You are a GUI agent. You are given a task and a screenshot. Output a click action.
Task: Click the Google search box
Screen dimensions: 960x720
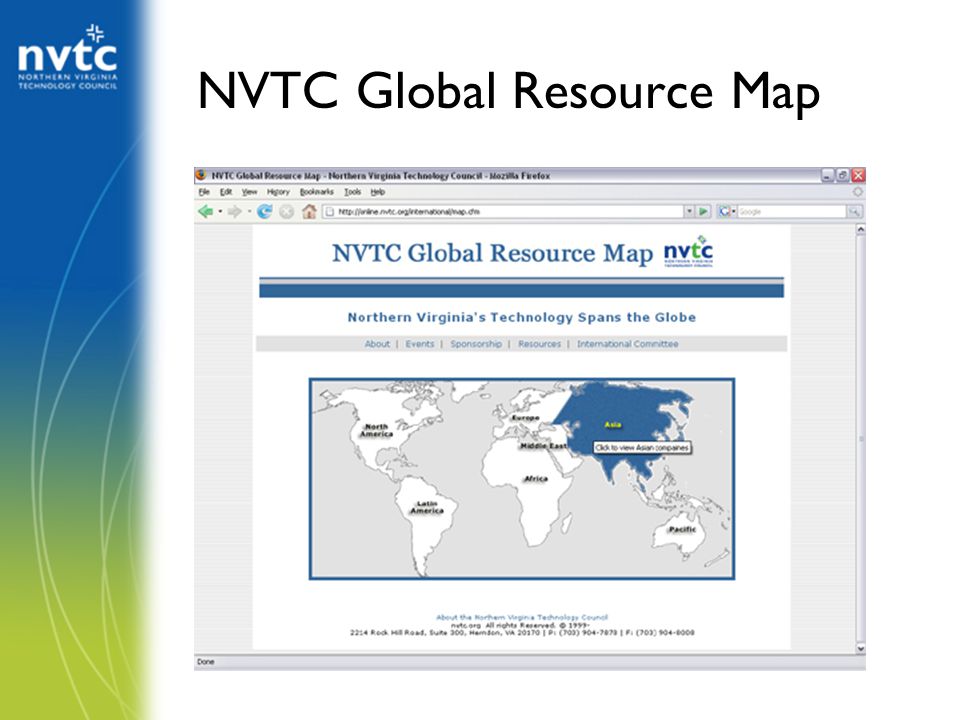[x=792, y=211]
